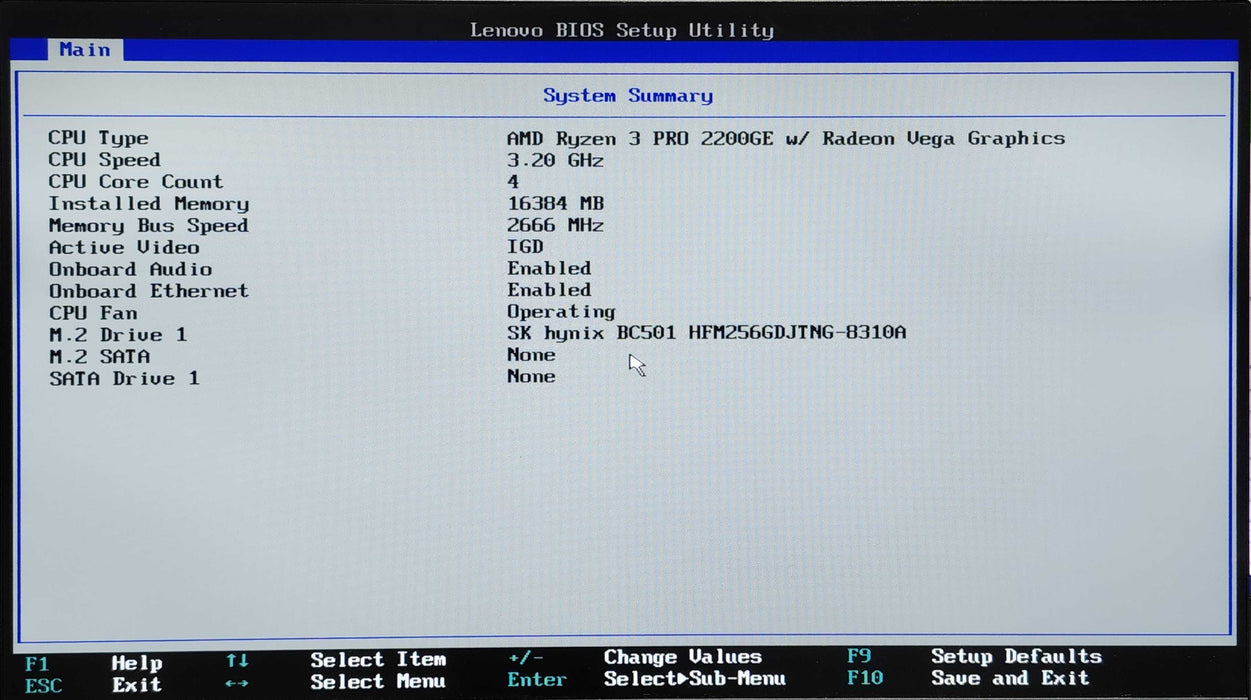
Task: Click the Select Item hint
Action: coord(378,660)
